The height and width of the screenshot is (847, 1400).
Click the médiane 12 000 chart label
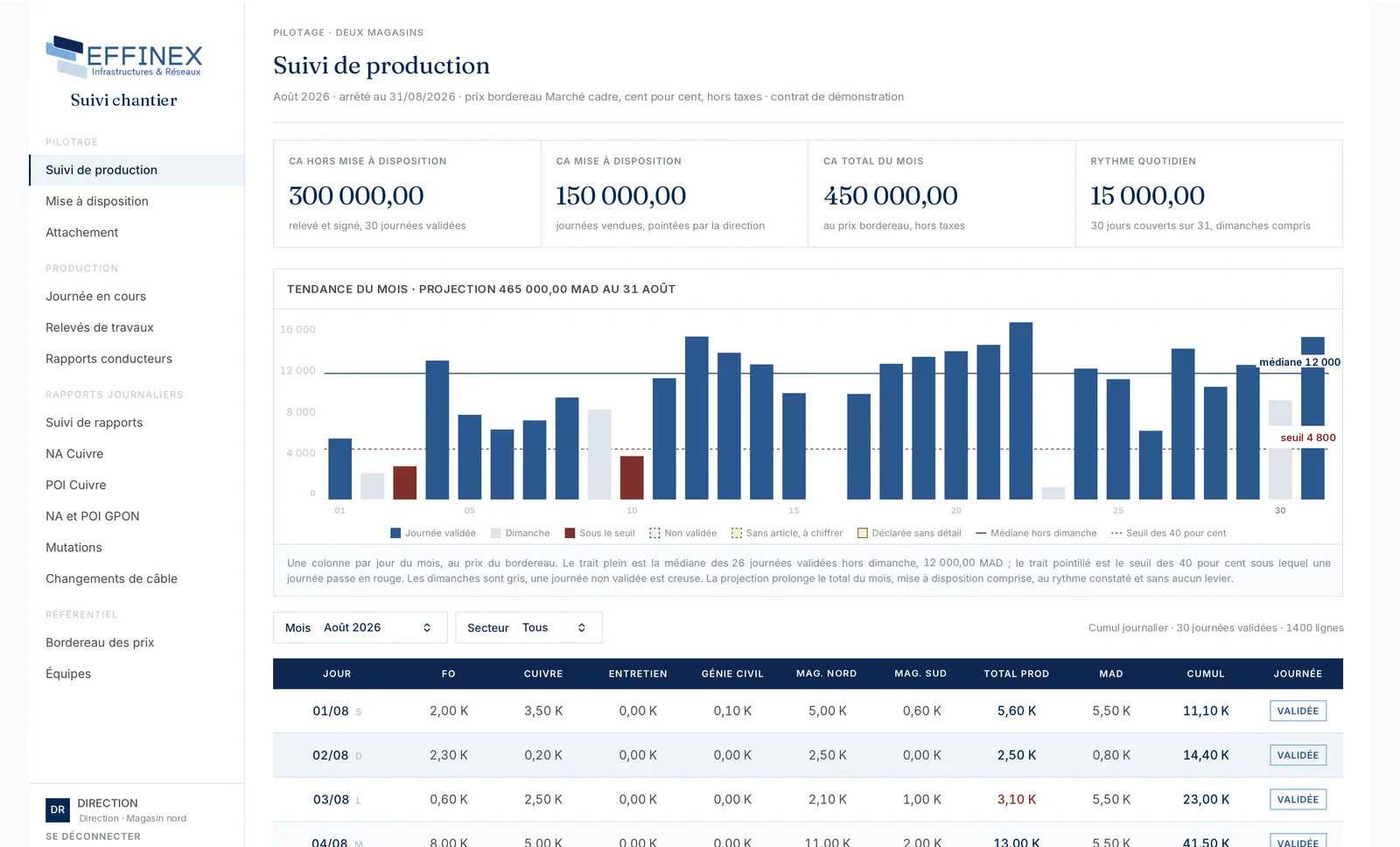coord(1299,362)
